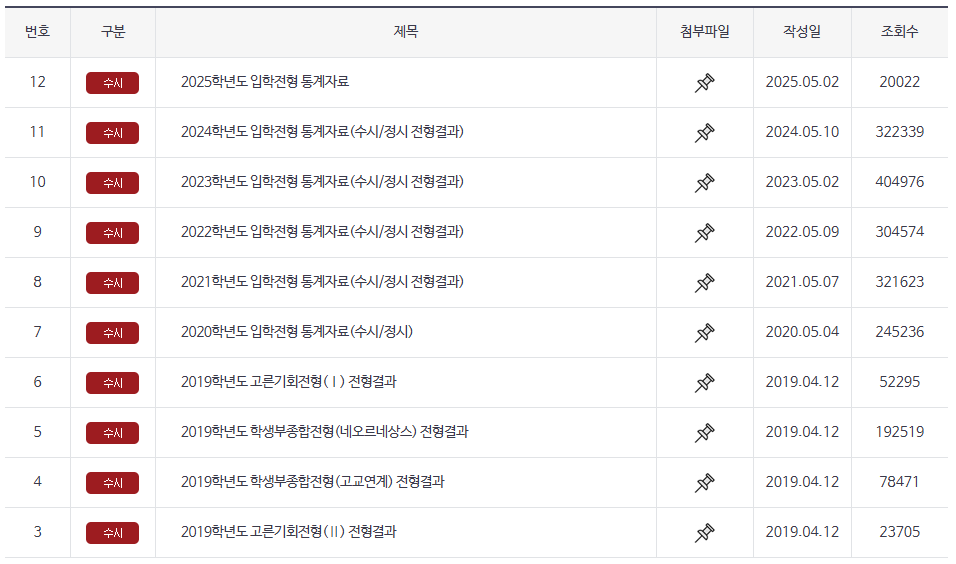Open 2020학년도 입학전형 통계자료(수시/정시) post
This screenshot has height=564, width=956.
pyautogui.click(x=297, y=332)
